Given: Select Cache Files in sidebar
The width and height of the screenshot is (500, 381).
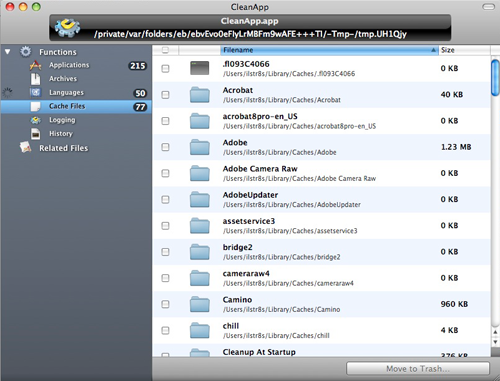Looking at the screenshot, I should pyautogui.click(x=76, y=106).
